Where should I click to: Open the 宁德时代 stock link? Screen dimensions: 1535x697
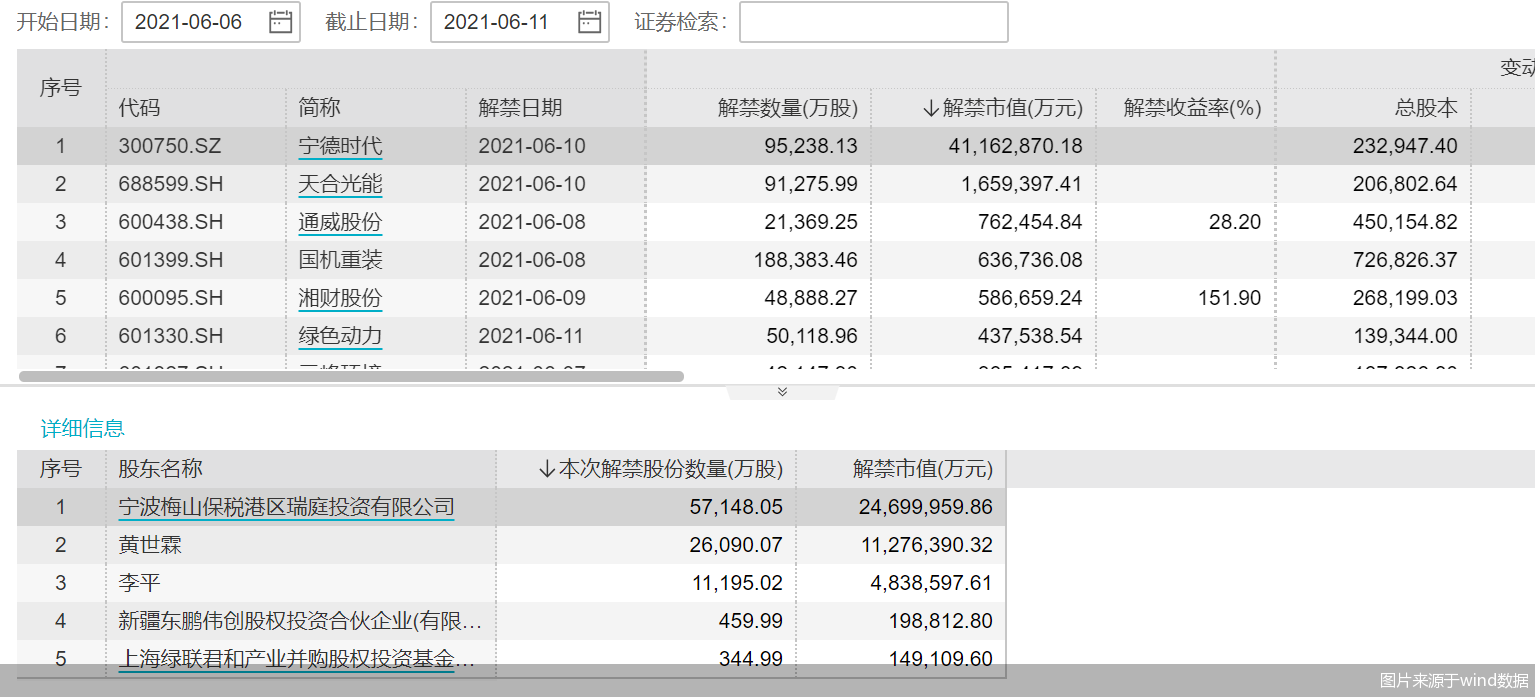click(340, 146)
